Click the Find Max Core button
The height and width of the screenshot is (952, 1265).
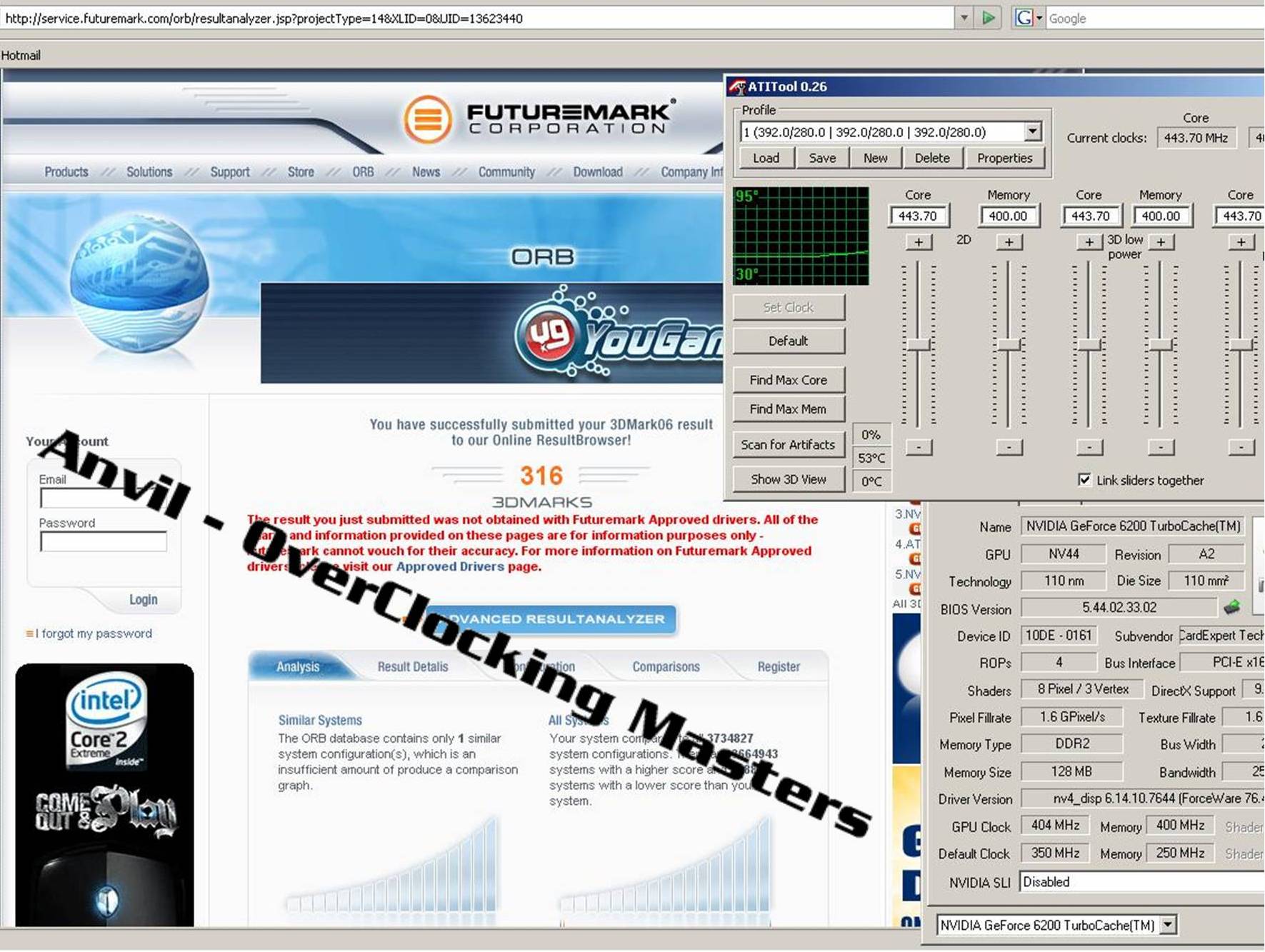tap(789, 380)
